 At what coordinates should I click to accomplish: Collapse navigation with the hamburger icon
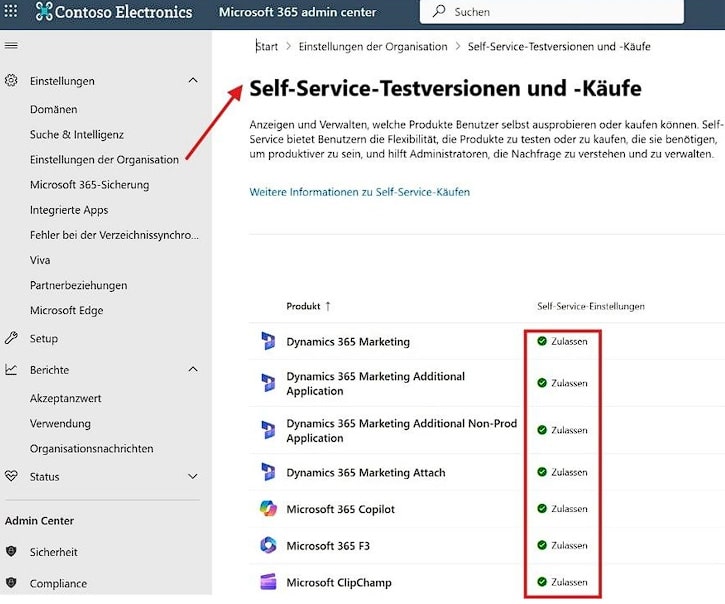click(11, 45)
